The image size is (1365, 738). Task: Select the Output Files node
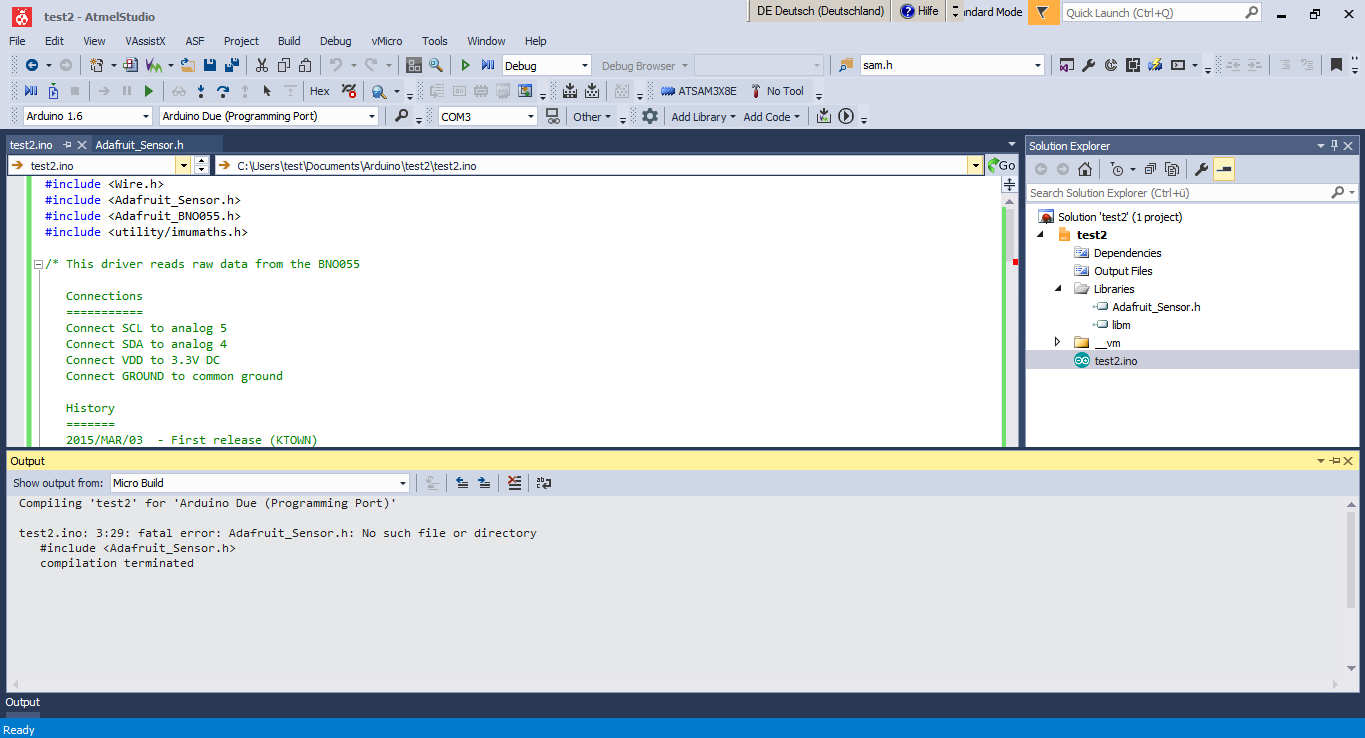pos(1122,271)
